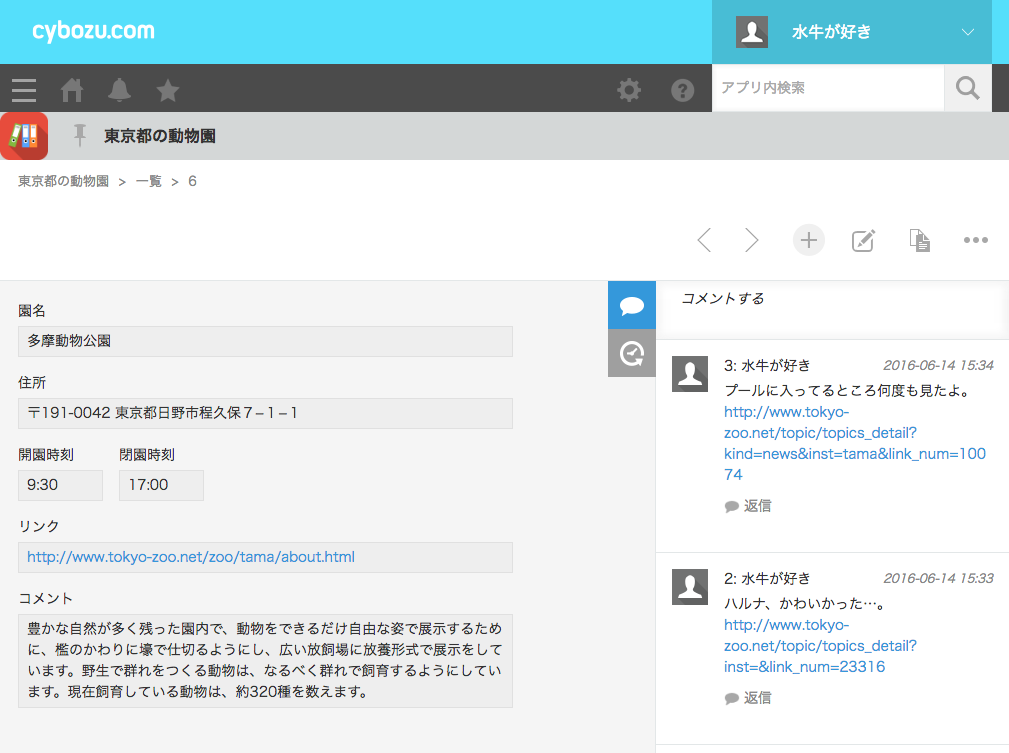Show the change history tab icon
This screenshot has width=1009, height=753.
click(632, 353)
